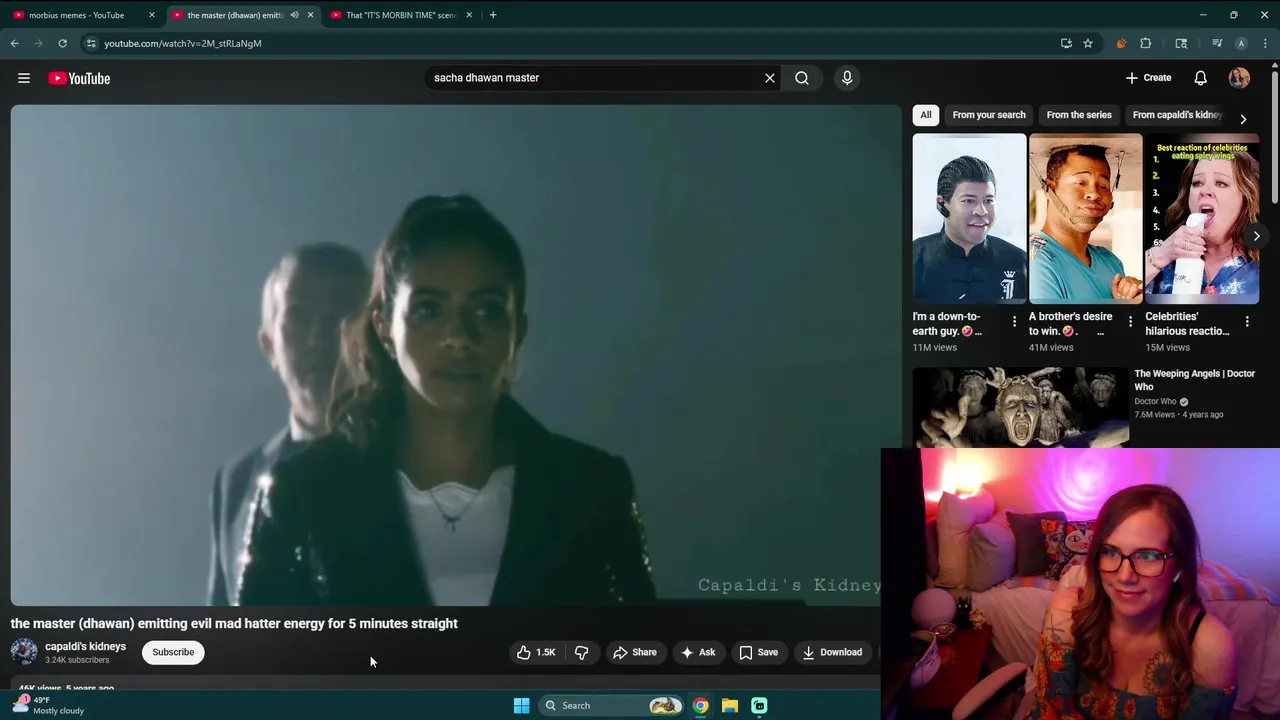
Task: Open 'The Weeping Angels | Doctor Who' title
Action: pos(1194,380)
